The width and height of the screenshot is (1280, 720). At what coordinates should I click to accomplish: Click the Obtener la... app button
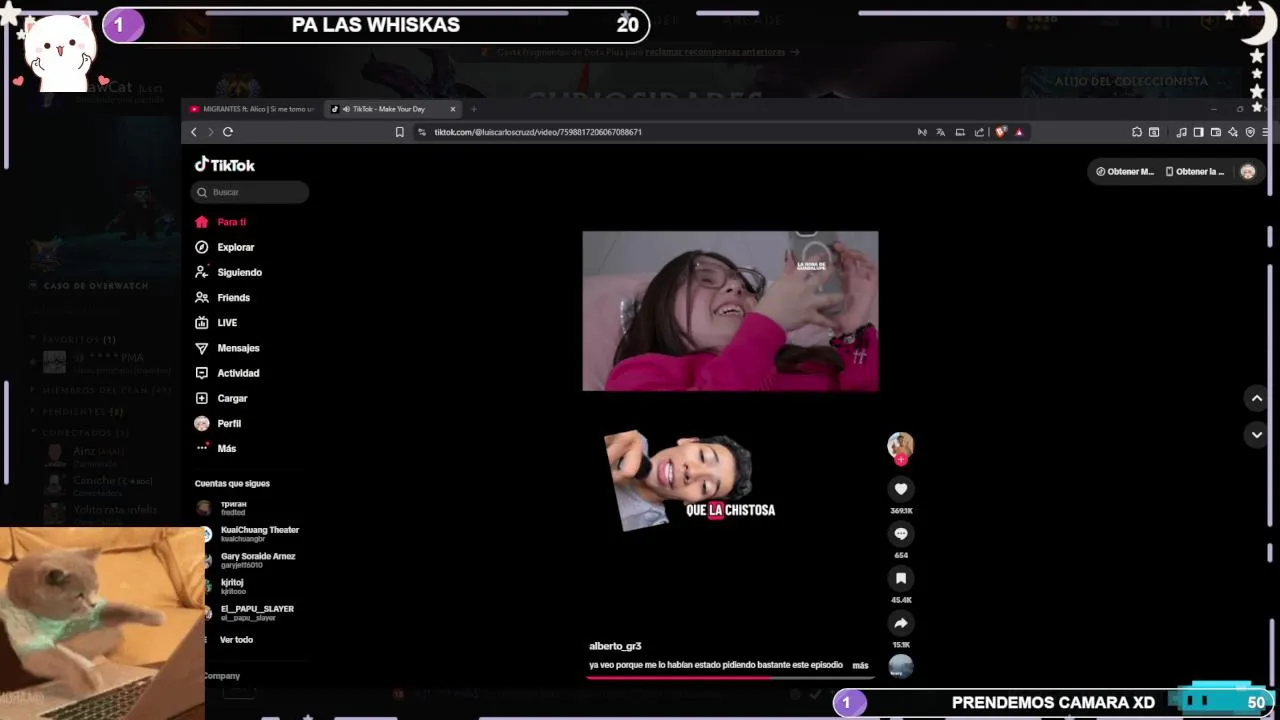[1195, 171]
